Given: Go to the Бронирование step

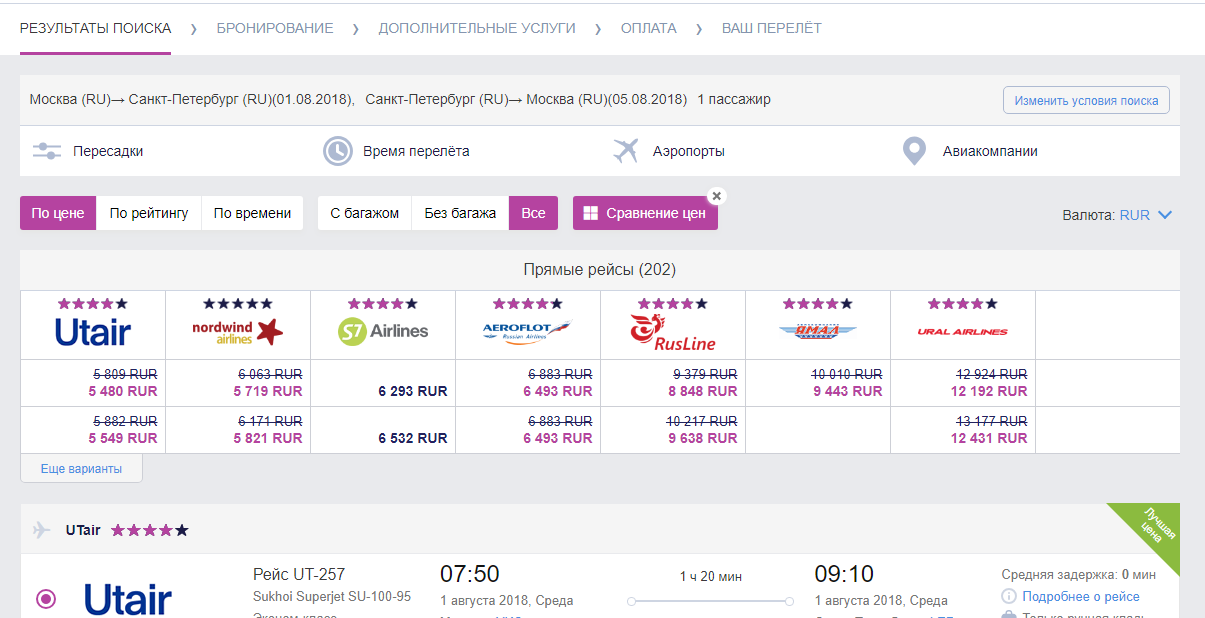Looking at the screenshot, I should pyautogui.click(x=275, y=28).
